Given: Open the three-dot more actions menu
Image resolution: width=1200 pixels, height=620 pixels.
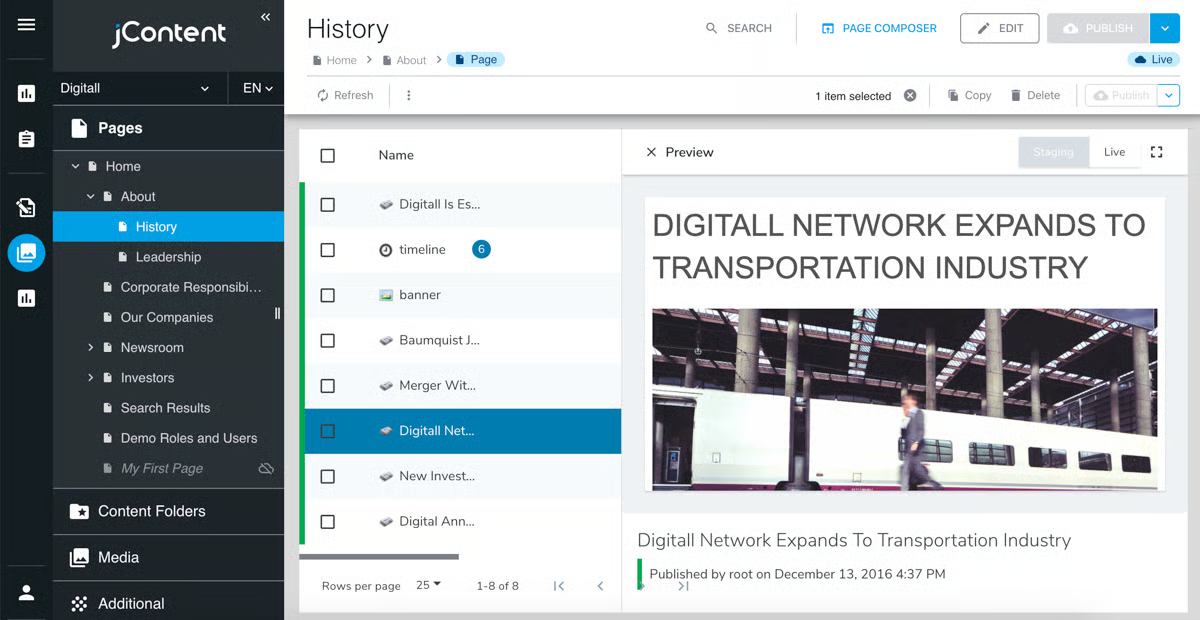Looking at the screenshot, I should (408, 96).
